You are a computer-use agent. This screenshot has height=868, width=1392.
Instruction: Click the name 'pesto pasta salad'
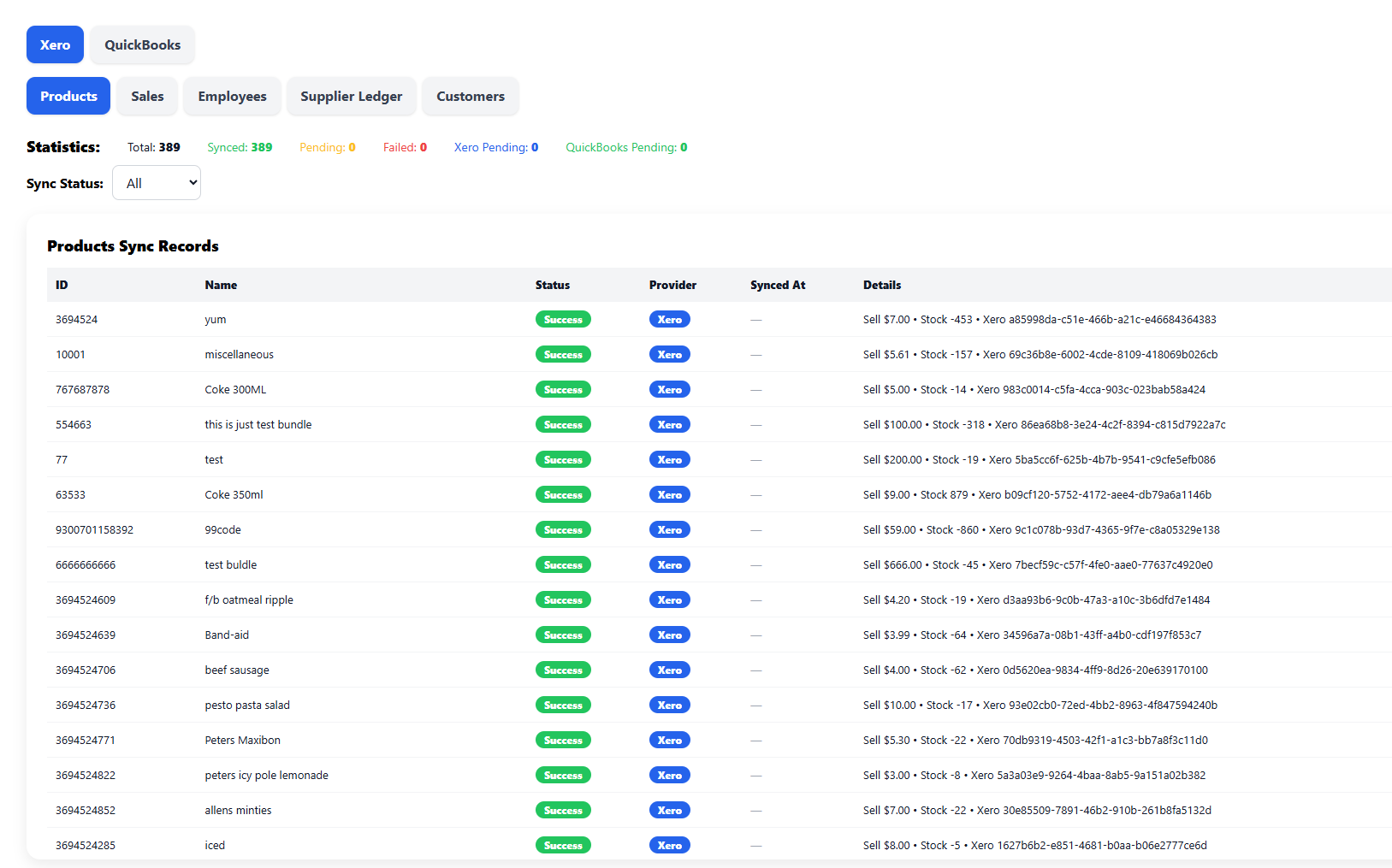click(247, 705)
